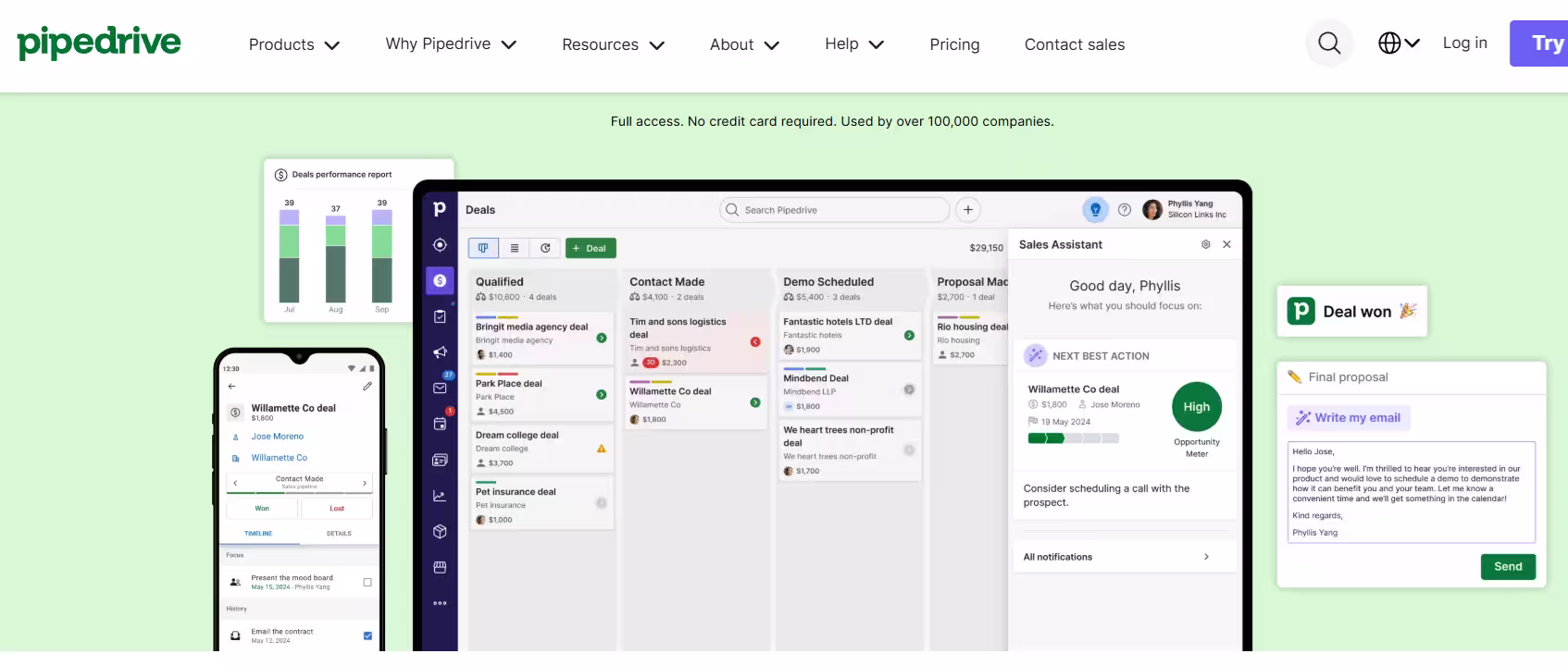This screenshot has height=666, width=1568.
Task: Open the Activities calendar icon in sidebar
Action: pos(440,423)
